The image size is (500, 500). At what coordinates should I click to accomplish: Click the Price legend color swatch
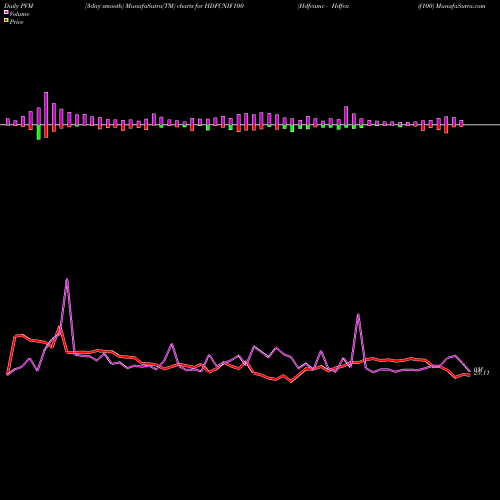tap(6, 20)
